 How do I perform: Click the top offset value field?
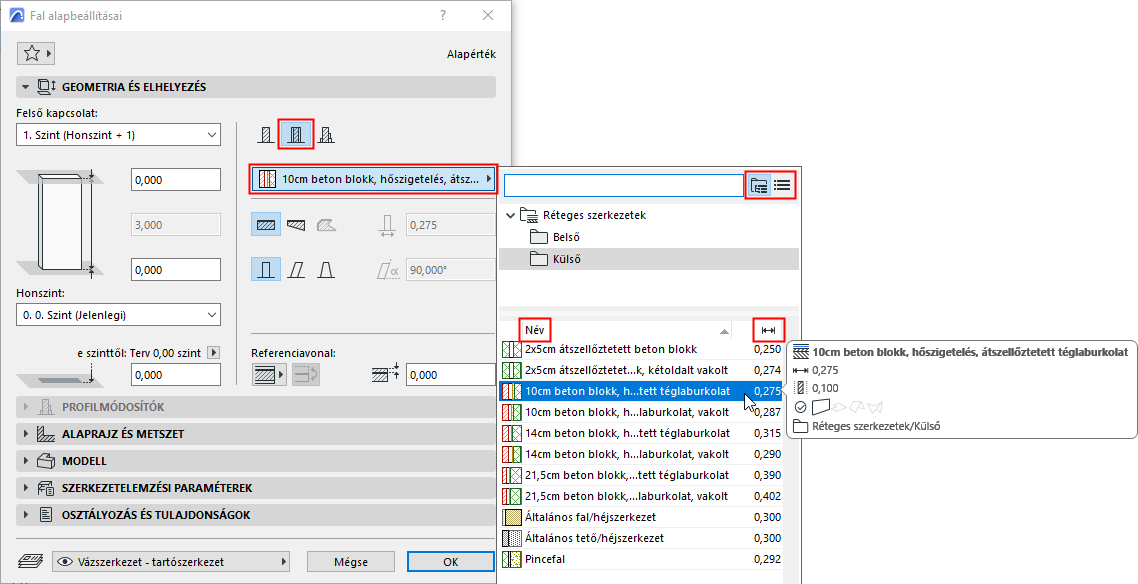click(176, 180)
